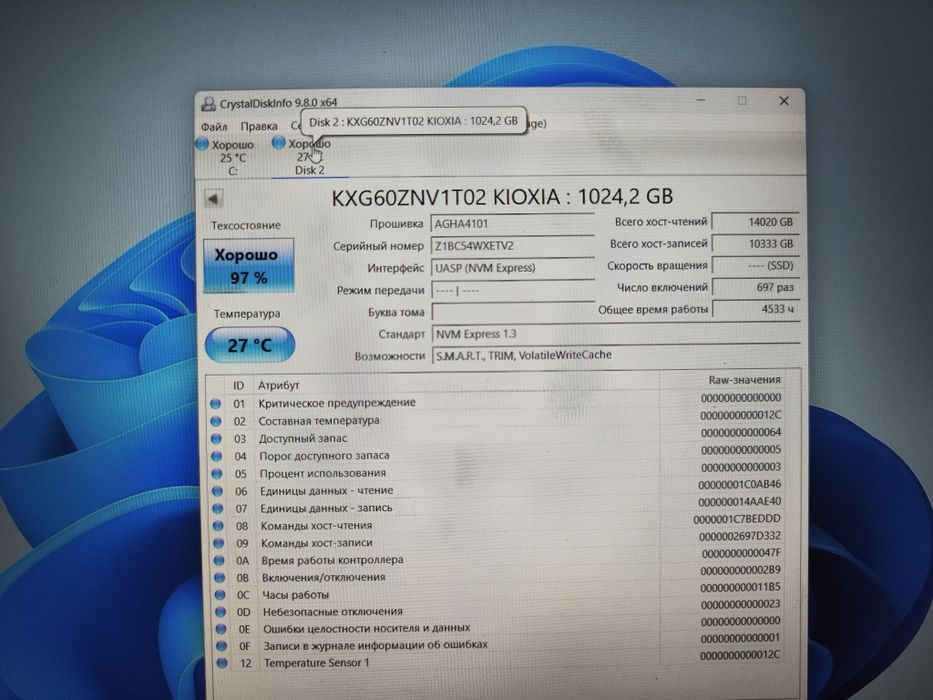This screenshot has height=700, width=933.
Task: Click raw value 0000002697D332
Action: (740, 536)
